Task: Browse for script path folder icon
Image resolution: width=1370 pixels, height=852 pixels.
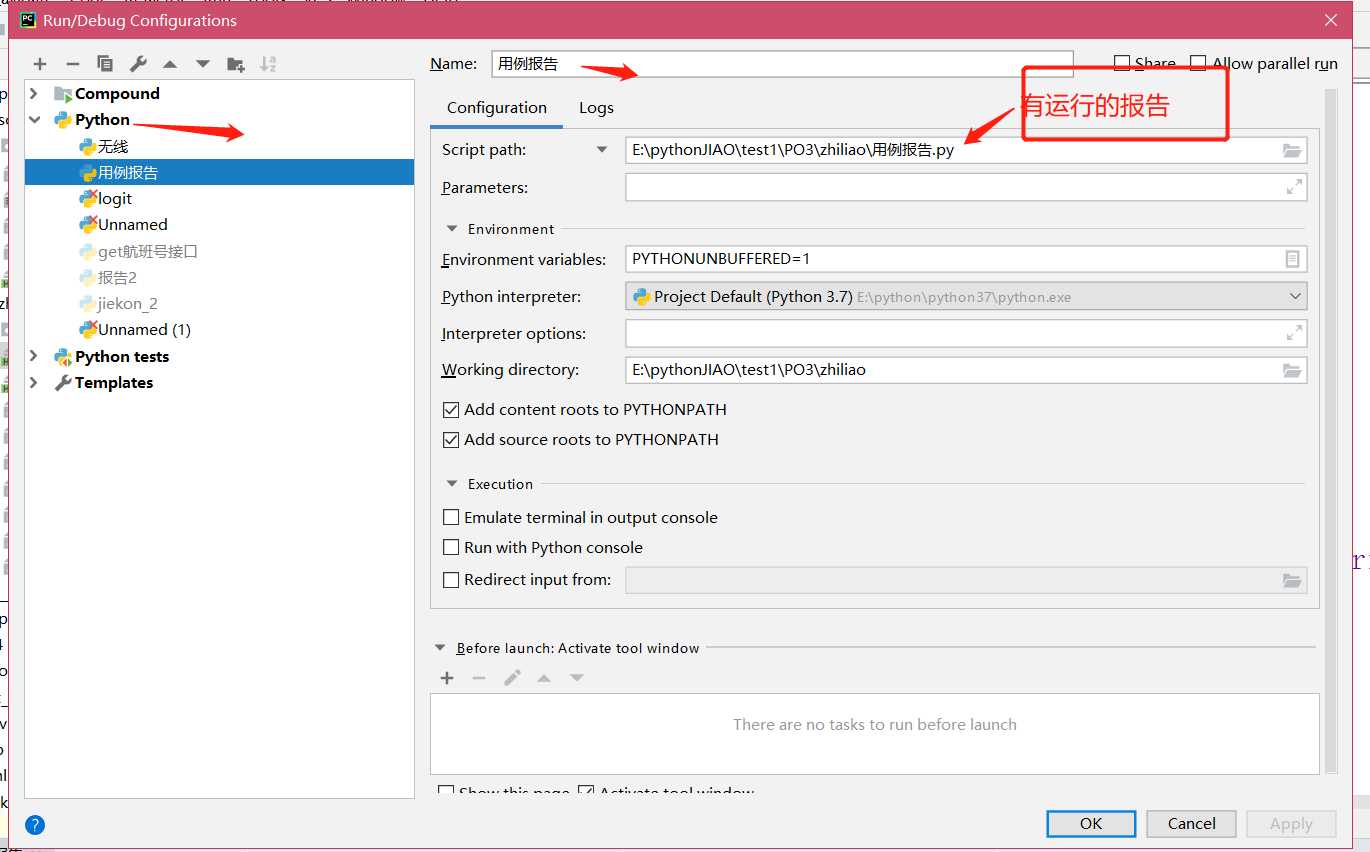Action: pos(1292,151)
